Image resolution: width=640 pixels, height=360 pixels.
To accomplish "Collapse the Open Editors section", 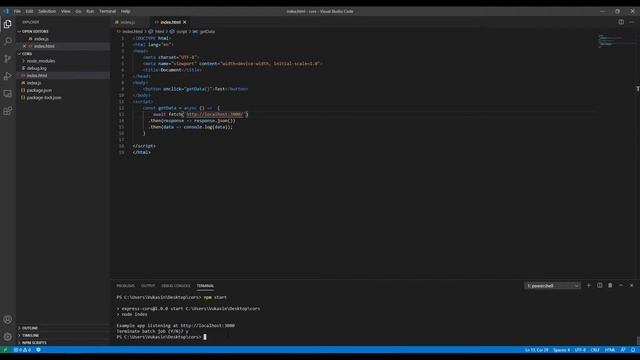I will pyautogui.click(x=35, y=31).
